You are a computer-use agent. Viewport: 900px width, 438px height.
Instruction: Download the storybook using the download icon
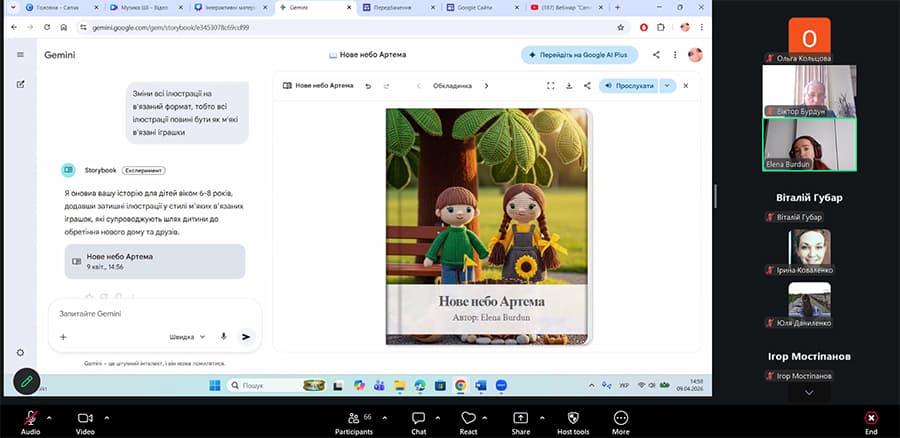[568, 86]
